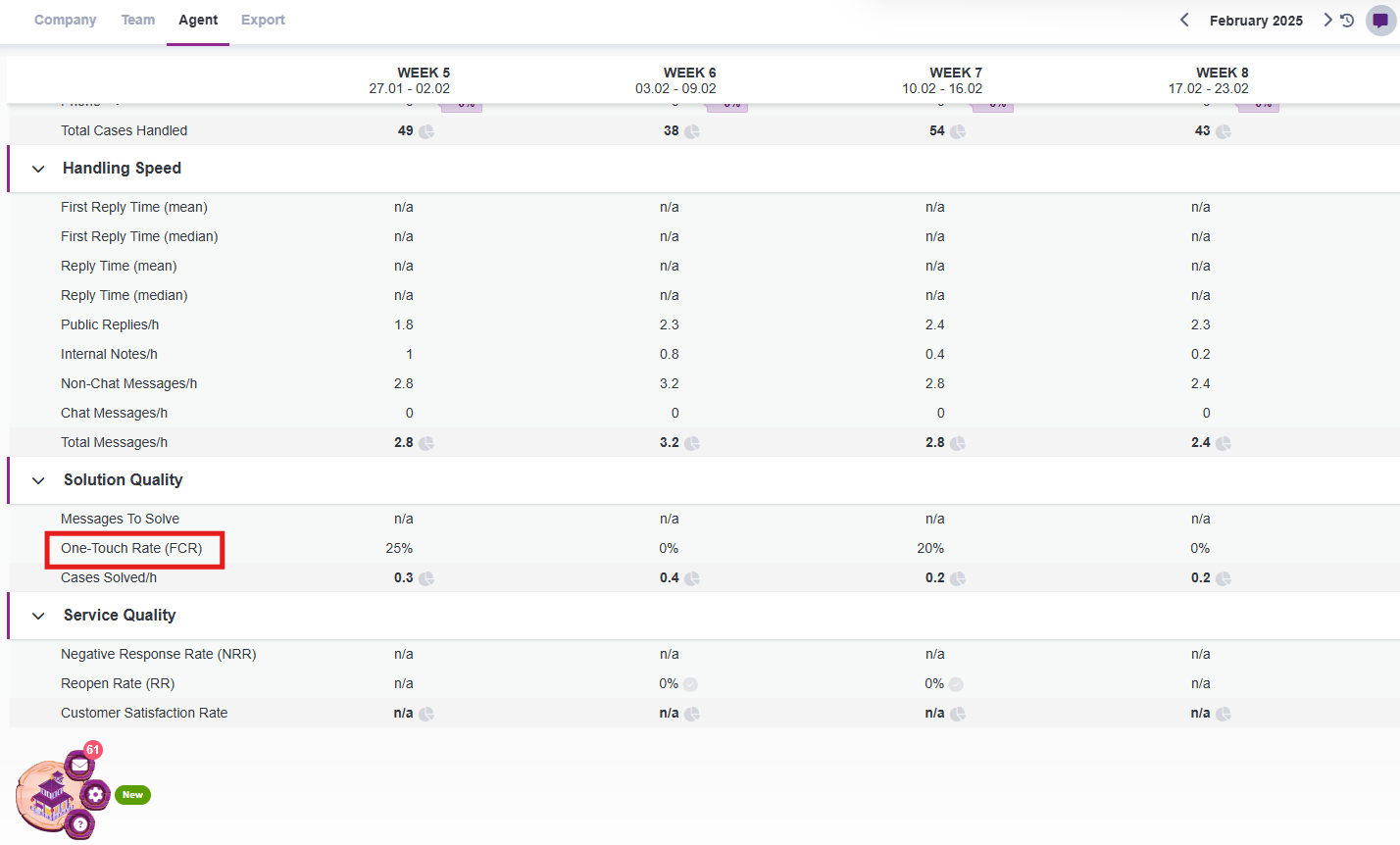Click the February 2025 month label

click(1256, 21)
